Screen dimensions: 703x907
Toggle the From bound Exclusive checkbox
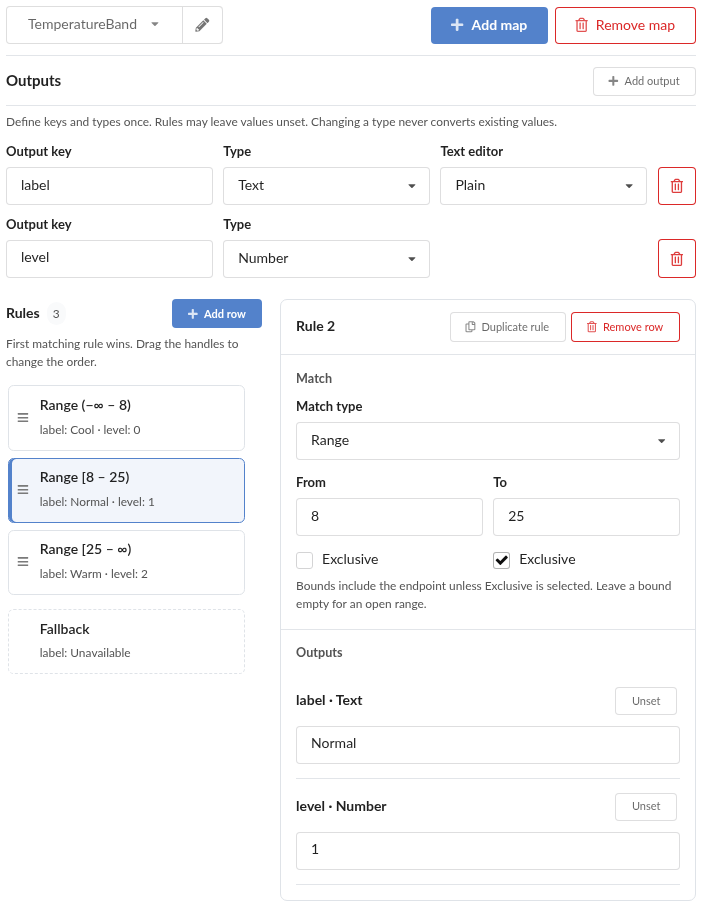point(304,560)
